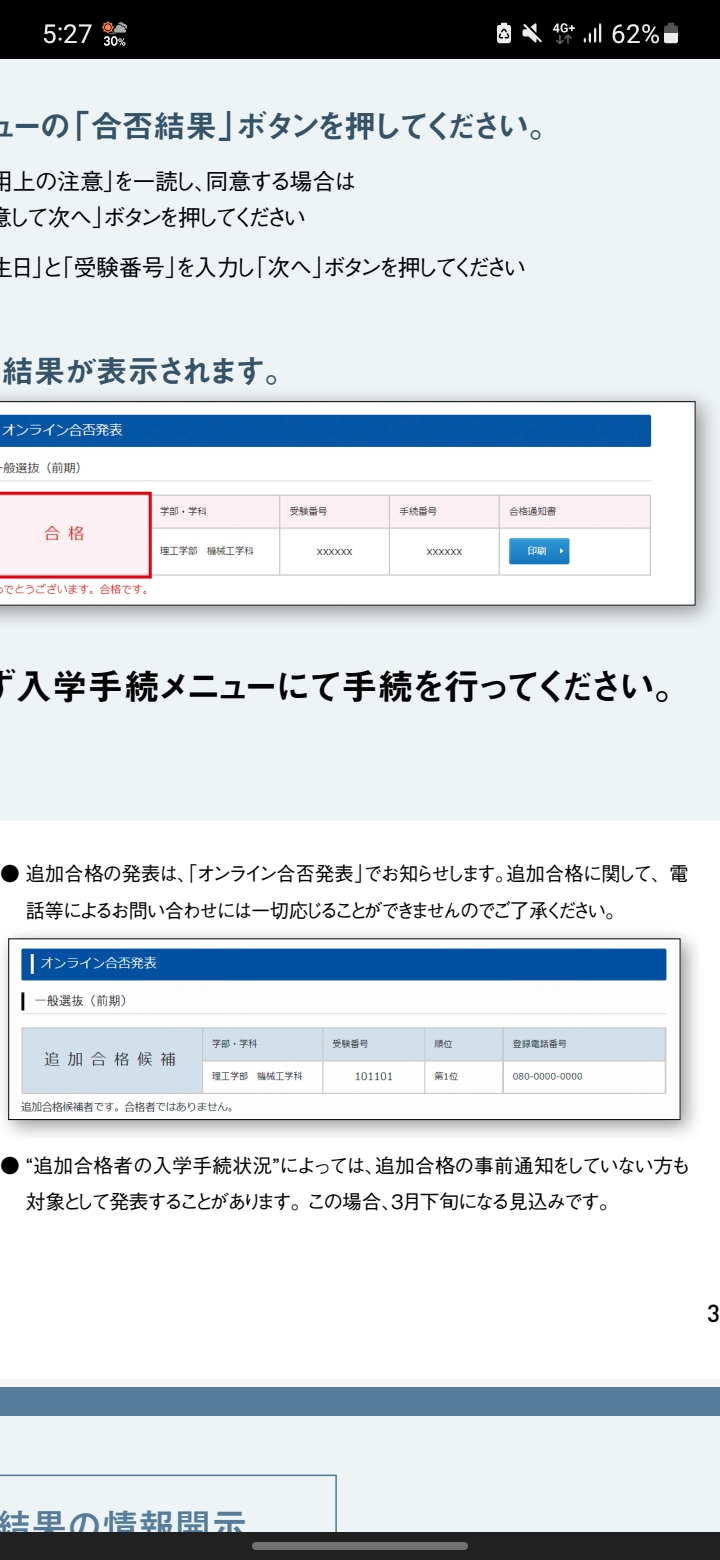Viewport: 720px width, 1560px height.
Task: Tap the signal strength bars icon
Action: click(593, 34)
